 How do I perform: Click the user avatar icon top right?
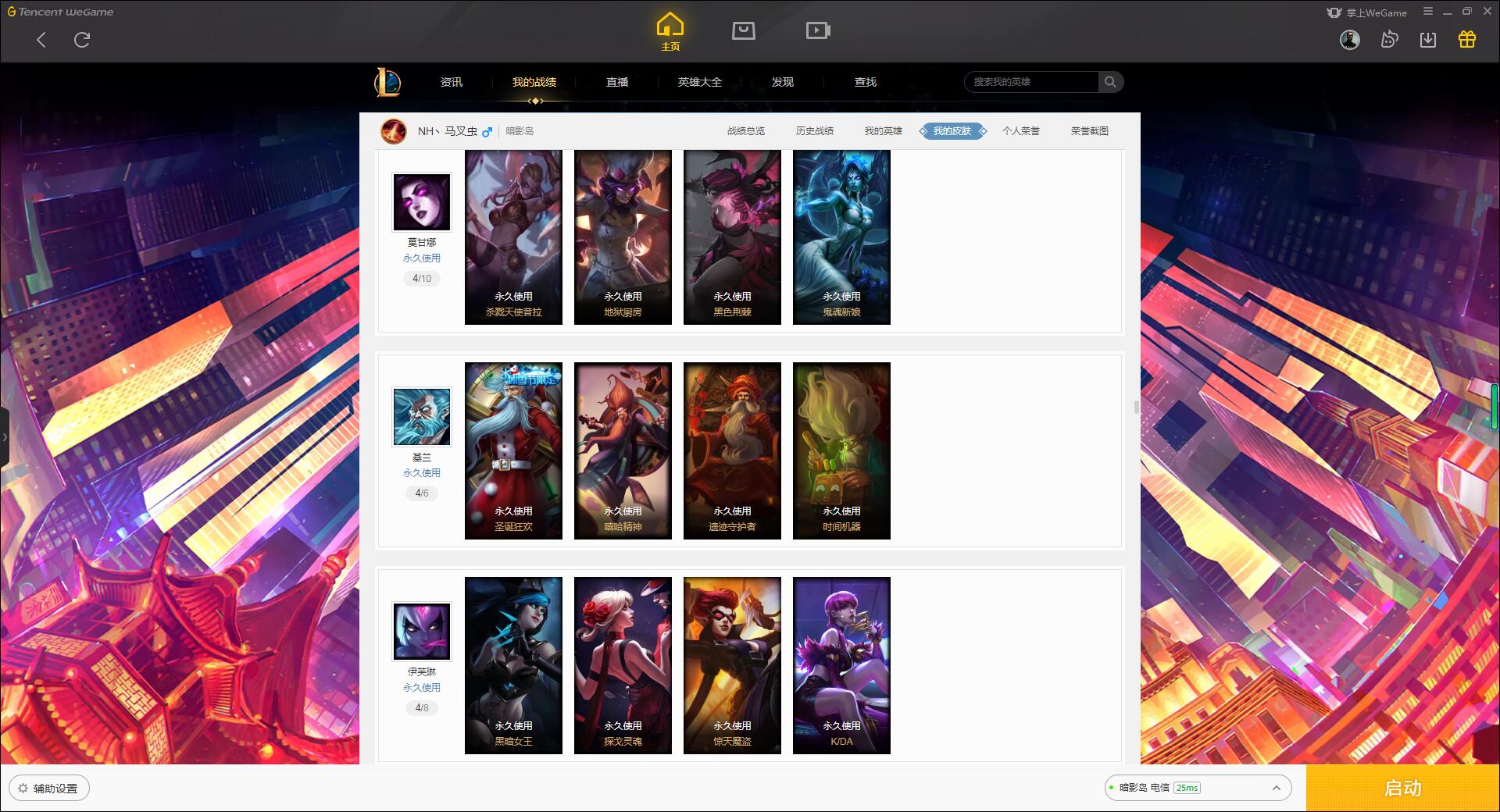coord(1349,39)
